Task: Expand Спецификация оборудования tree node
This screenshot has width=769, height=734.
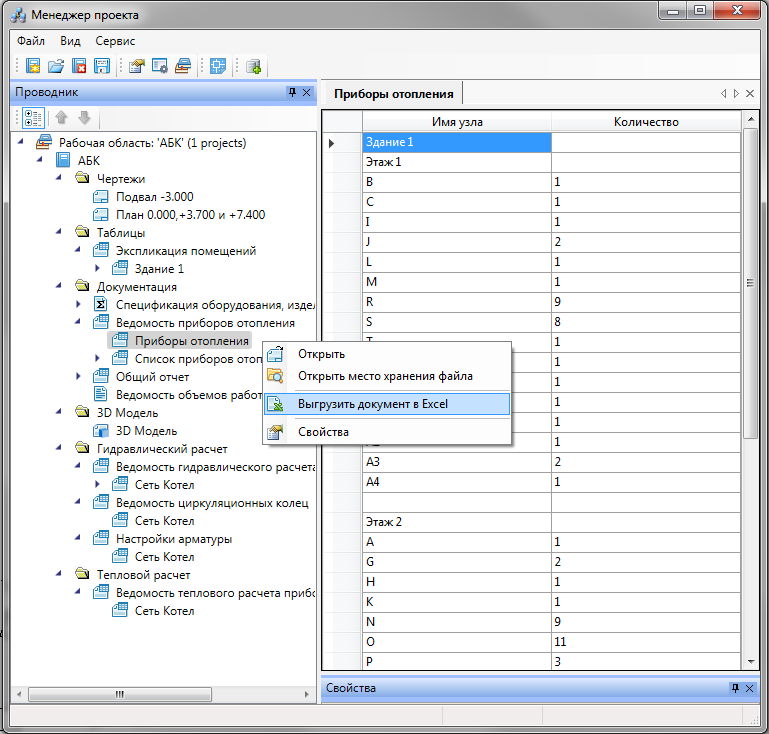Action: coord(78,304)
